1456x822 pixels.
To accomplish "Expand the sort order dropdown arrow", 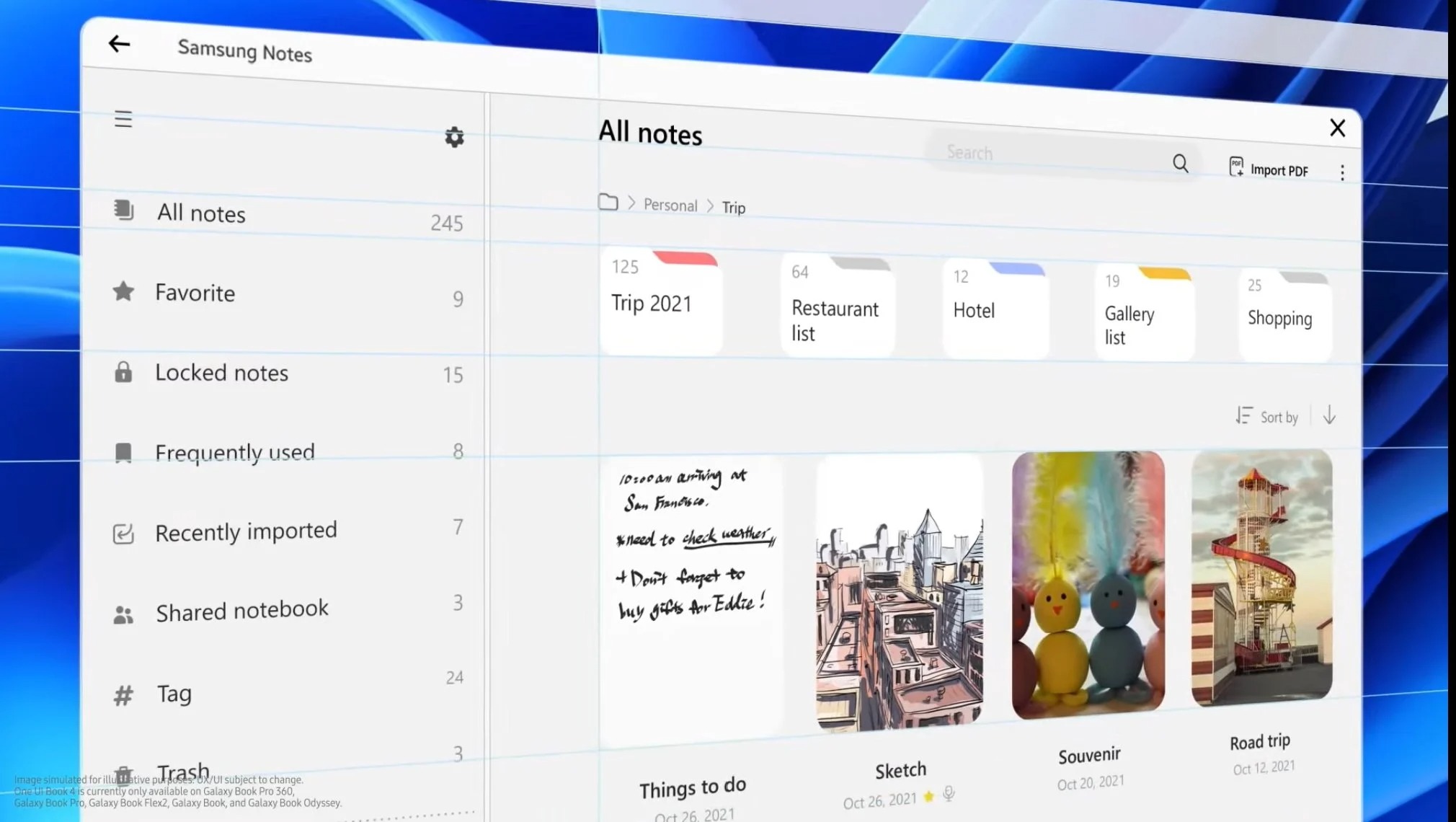I will [x=1329, y=417].
